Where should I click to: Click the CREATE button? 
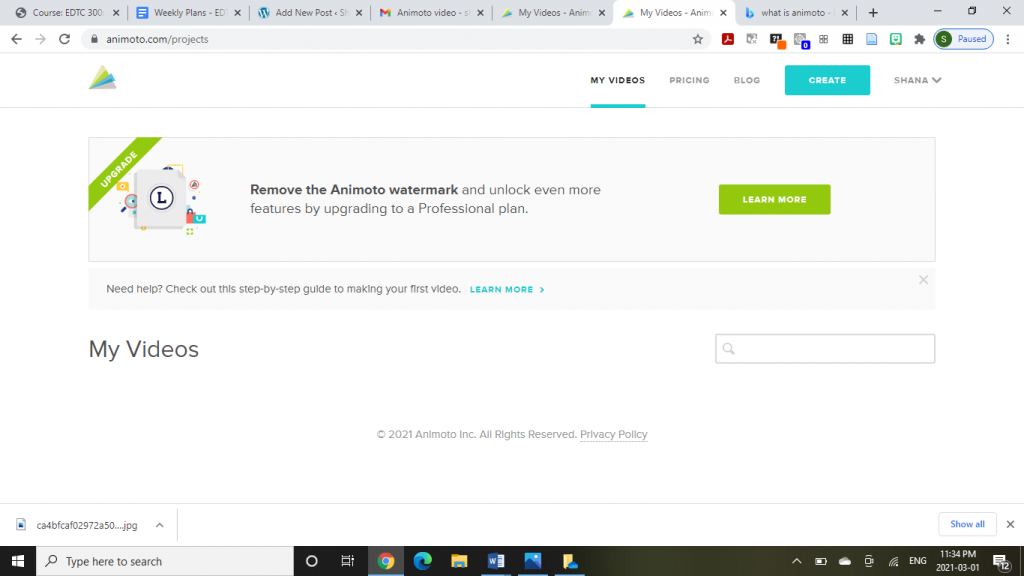point(827,80)
